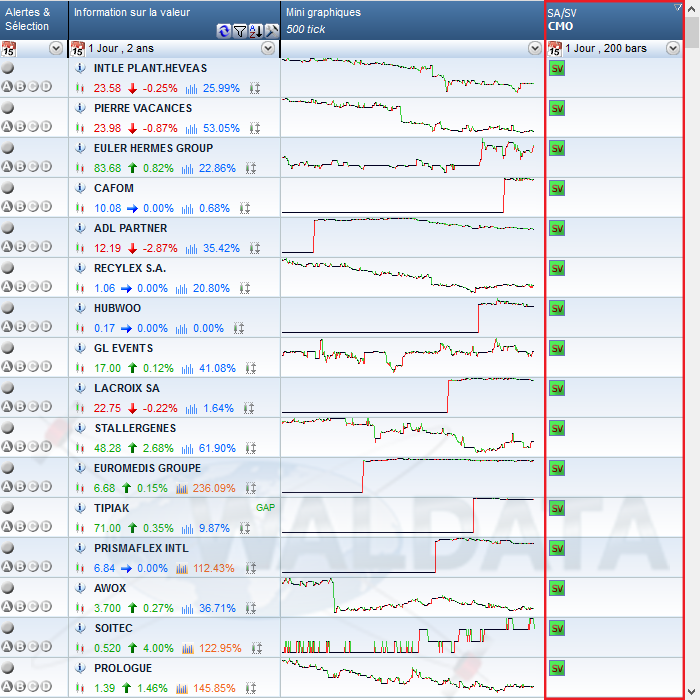Click volatility range icon for LACROIX SA
This screenshot has height=700, width=700.
(249, 408)
